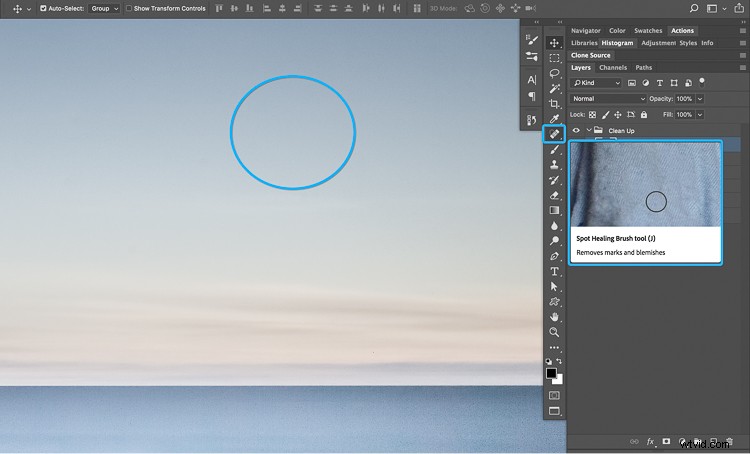
Task: Select the Lasso tool
Action: click(554, 73)
